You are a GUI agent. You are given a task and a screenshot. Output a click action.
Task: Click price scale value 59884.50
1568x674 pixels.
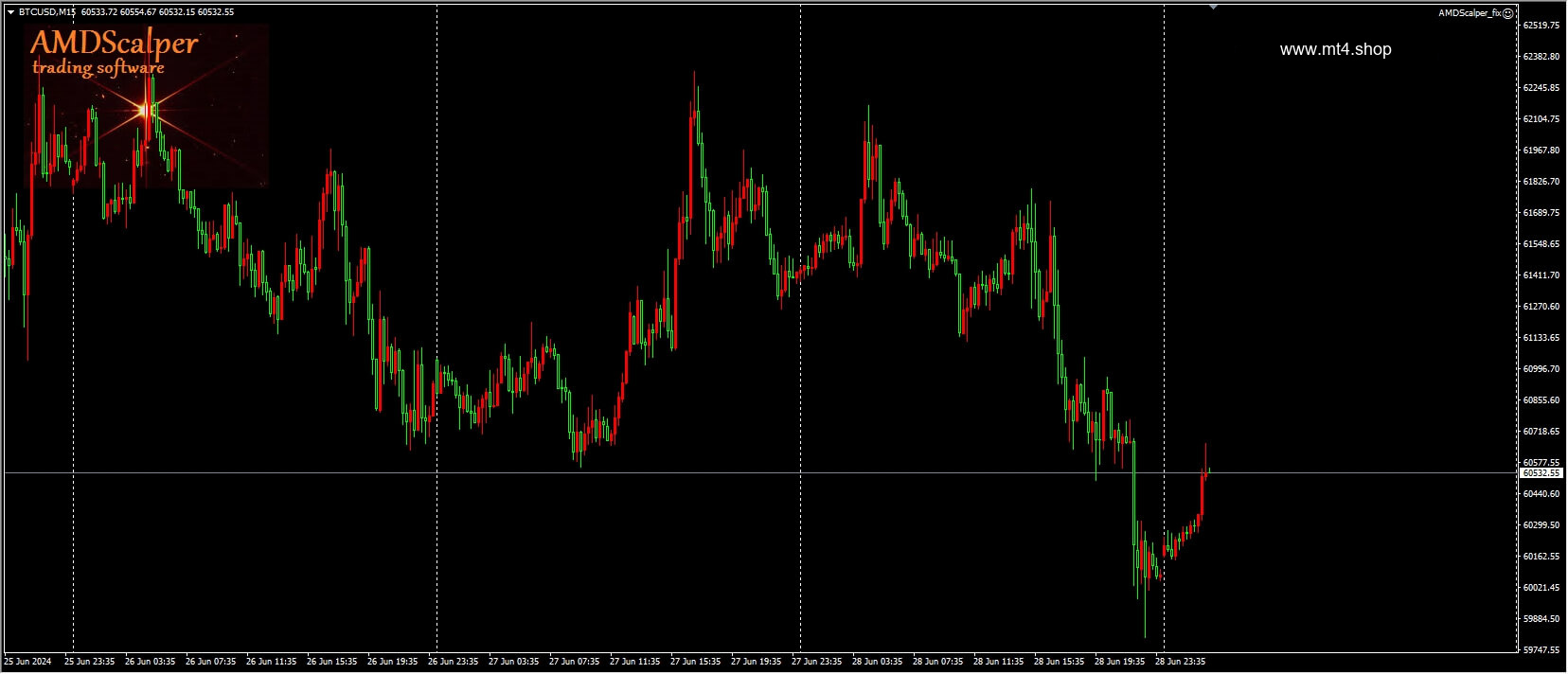pos(1541,619)
